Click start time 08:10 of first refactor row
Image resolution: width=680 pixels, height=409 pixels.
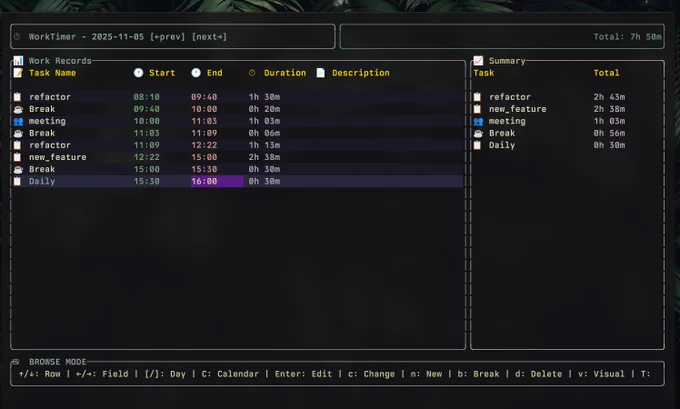[x=147, y=97]
